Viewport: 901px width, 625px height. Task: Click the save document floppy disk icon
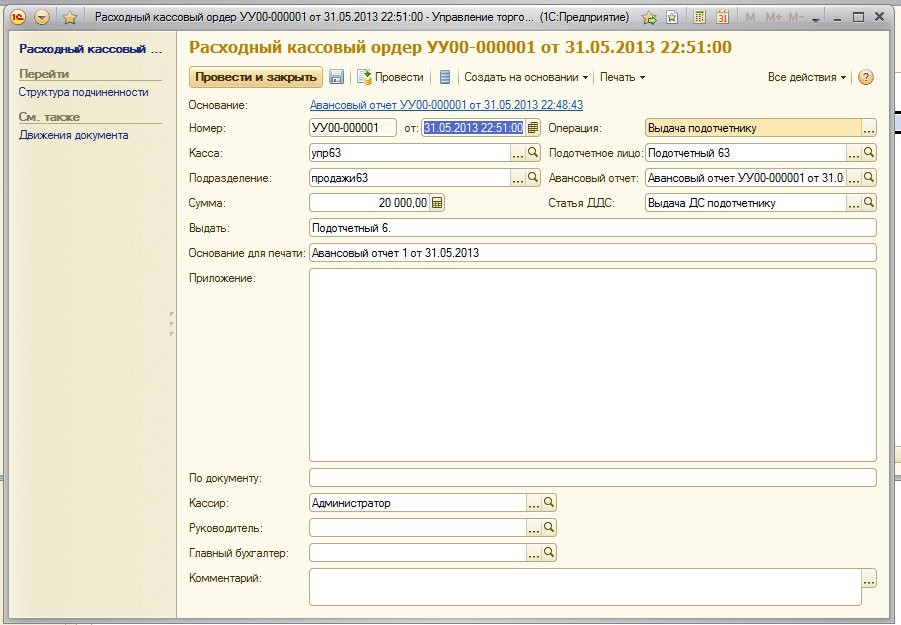337,77
